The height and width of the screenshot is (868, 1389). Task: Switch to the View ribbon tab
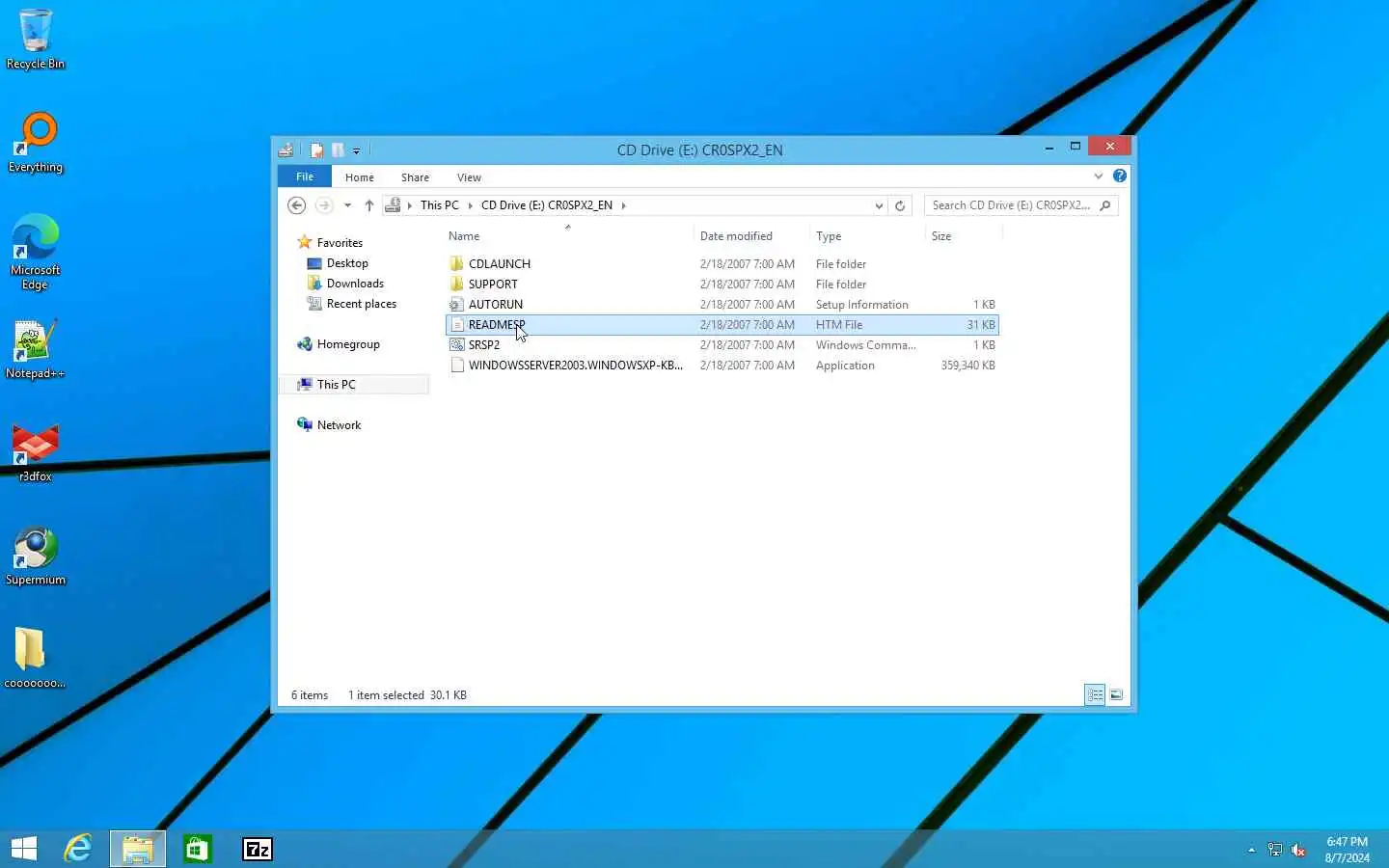pyautogui.click(x=469, y=177)
